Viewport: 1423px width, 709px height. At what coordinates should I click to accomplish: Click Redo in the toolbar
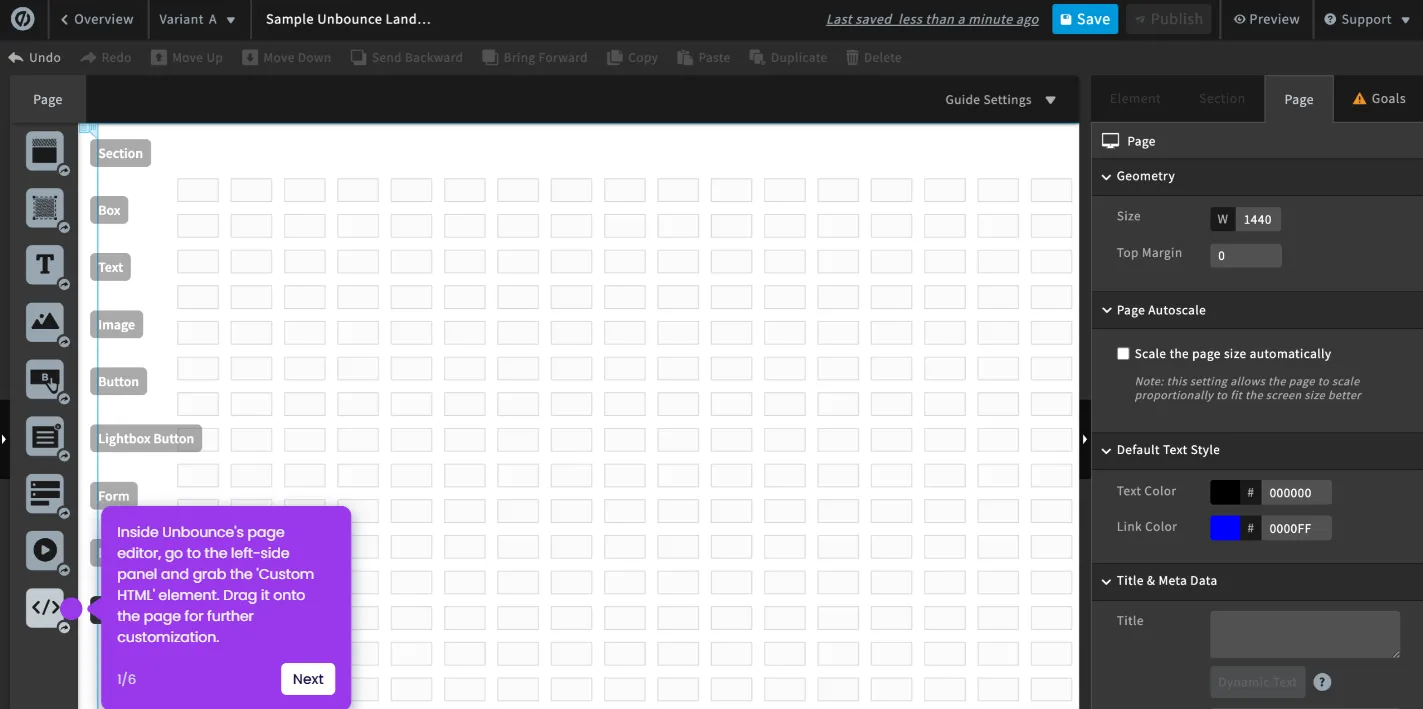click(106, 57)
